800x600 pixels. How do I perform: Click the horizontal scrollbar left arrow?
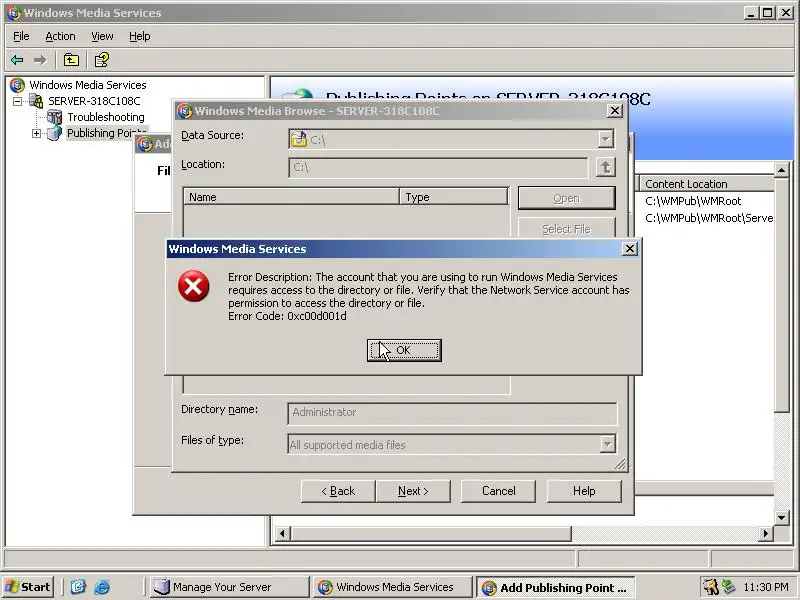point(282,534)
